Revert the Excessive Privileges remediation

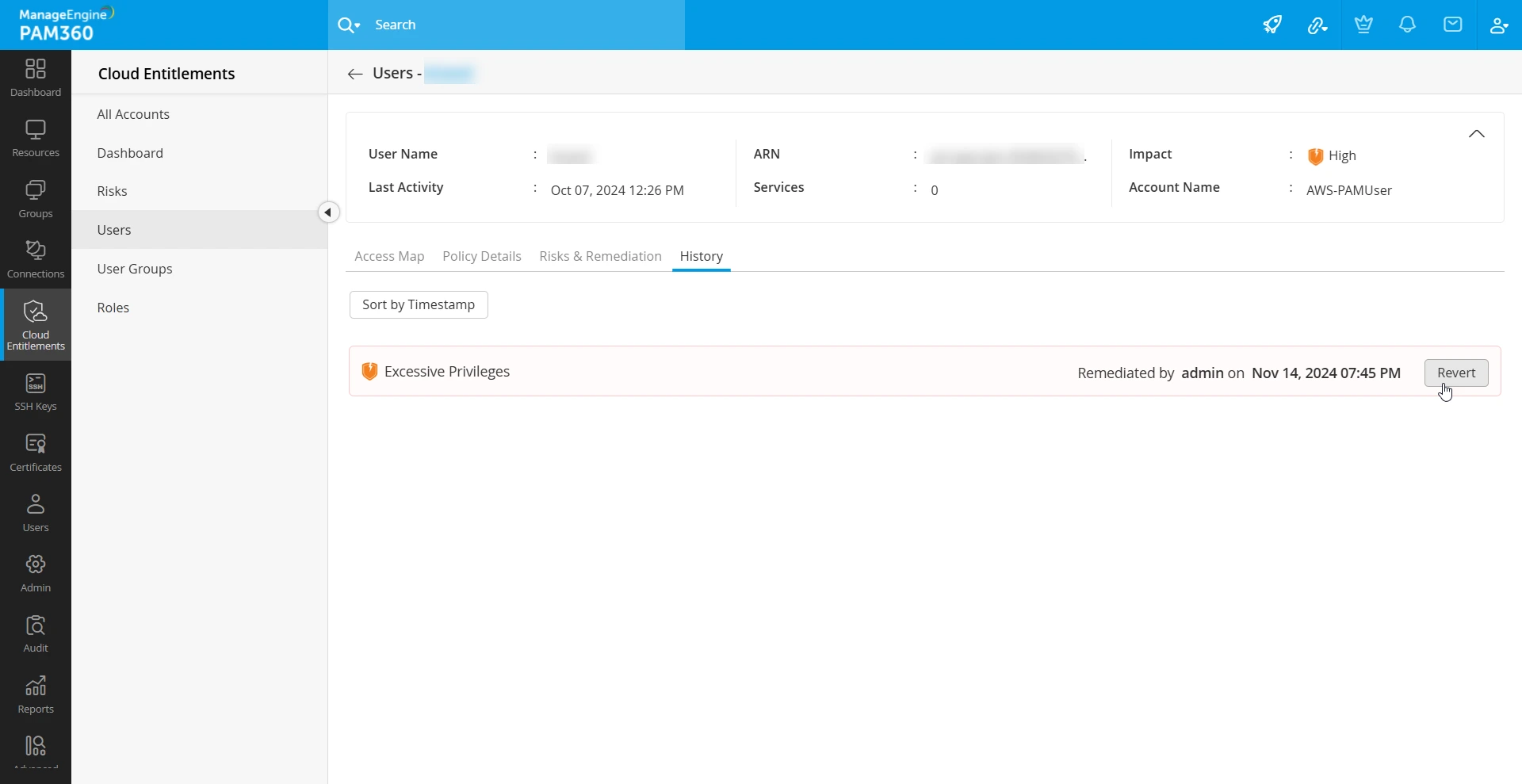tap(1455, 373)
